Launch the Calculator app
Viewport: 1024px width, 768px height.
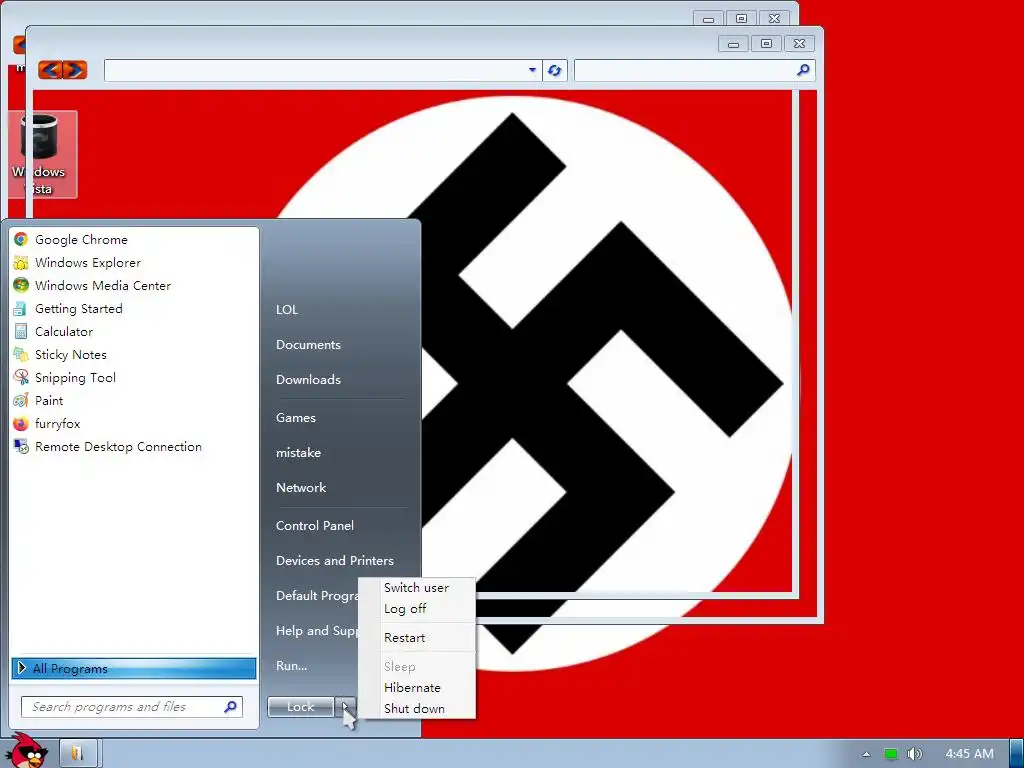tap(63, 332)
